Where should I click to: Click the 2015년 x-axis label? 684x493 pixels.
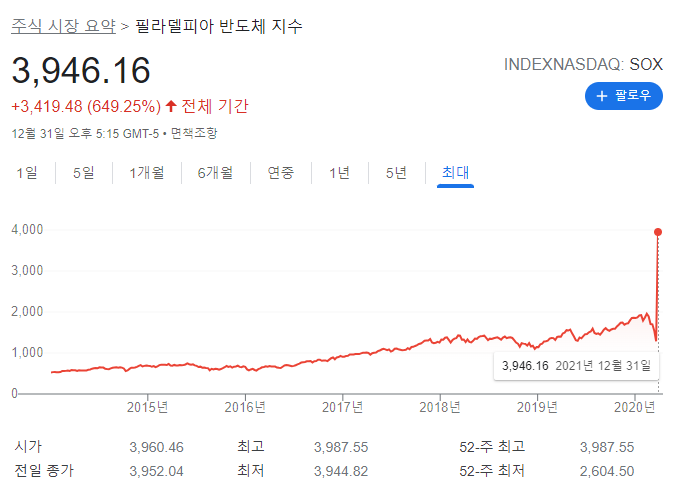click(x=147, y=407)
